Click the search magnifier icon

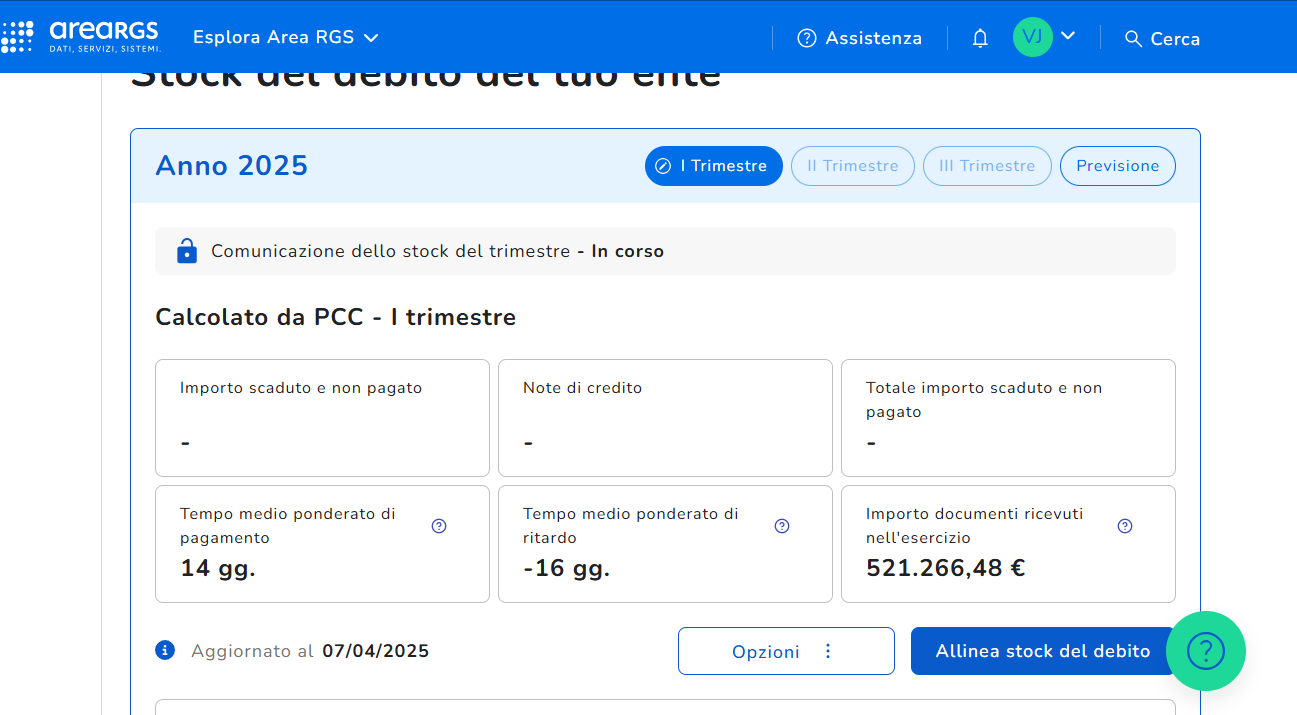1133,38
